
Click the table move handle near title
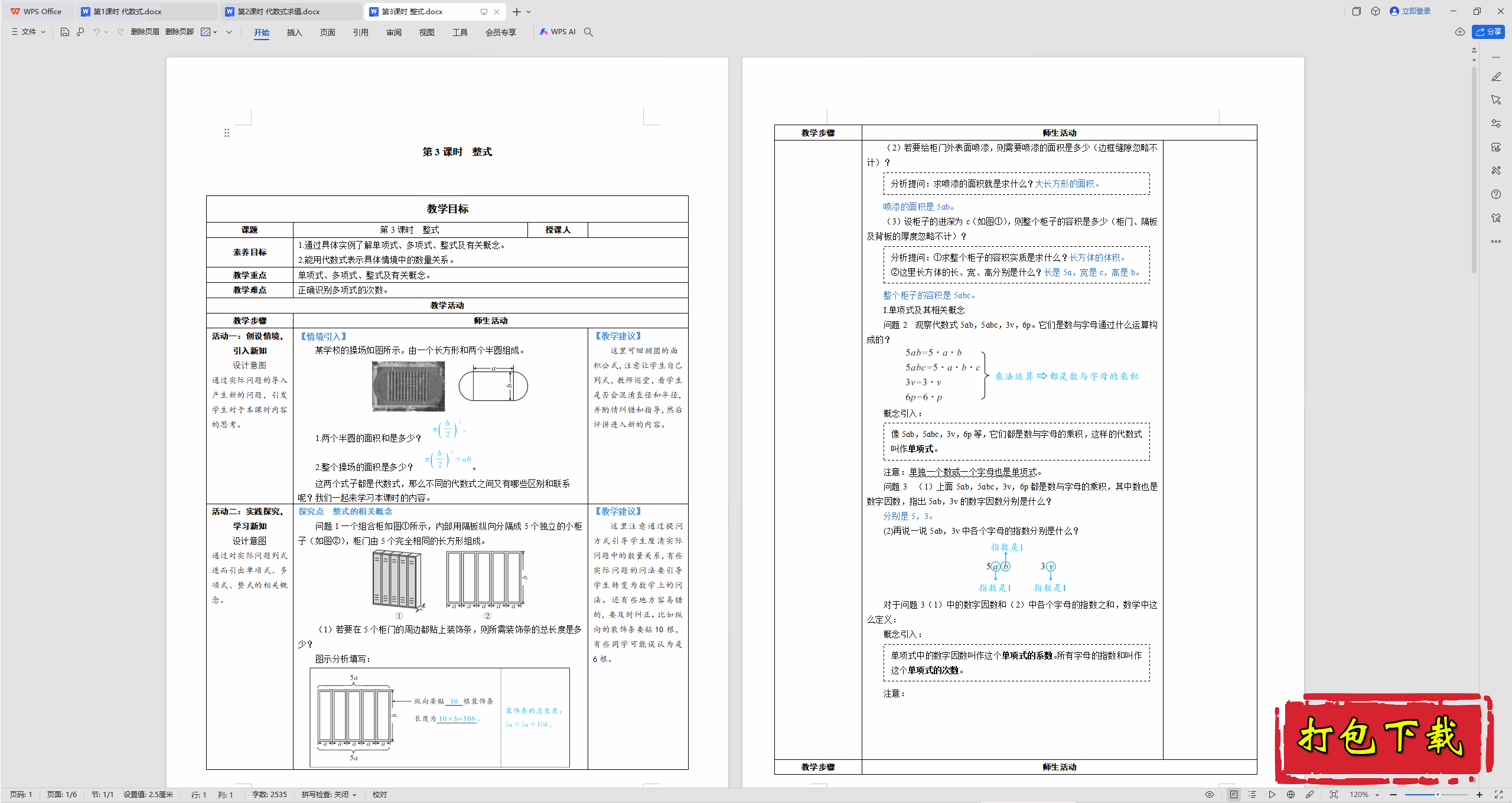click(x=226, y=133)
